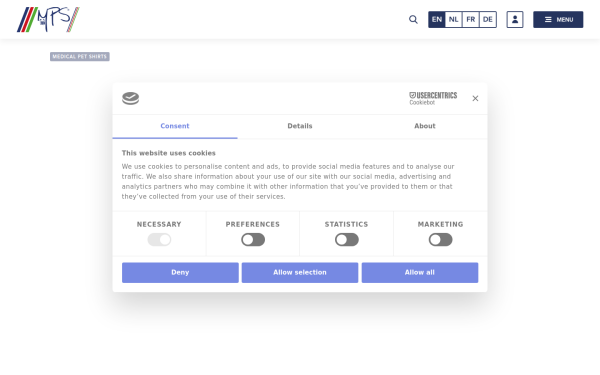Open the Usercentrics Cookiebot link
The height and width of the screenshot is (375, 600).
(433, 98)
